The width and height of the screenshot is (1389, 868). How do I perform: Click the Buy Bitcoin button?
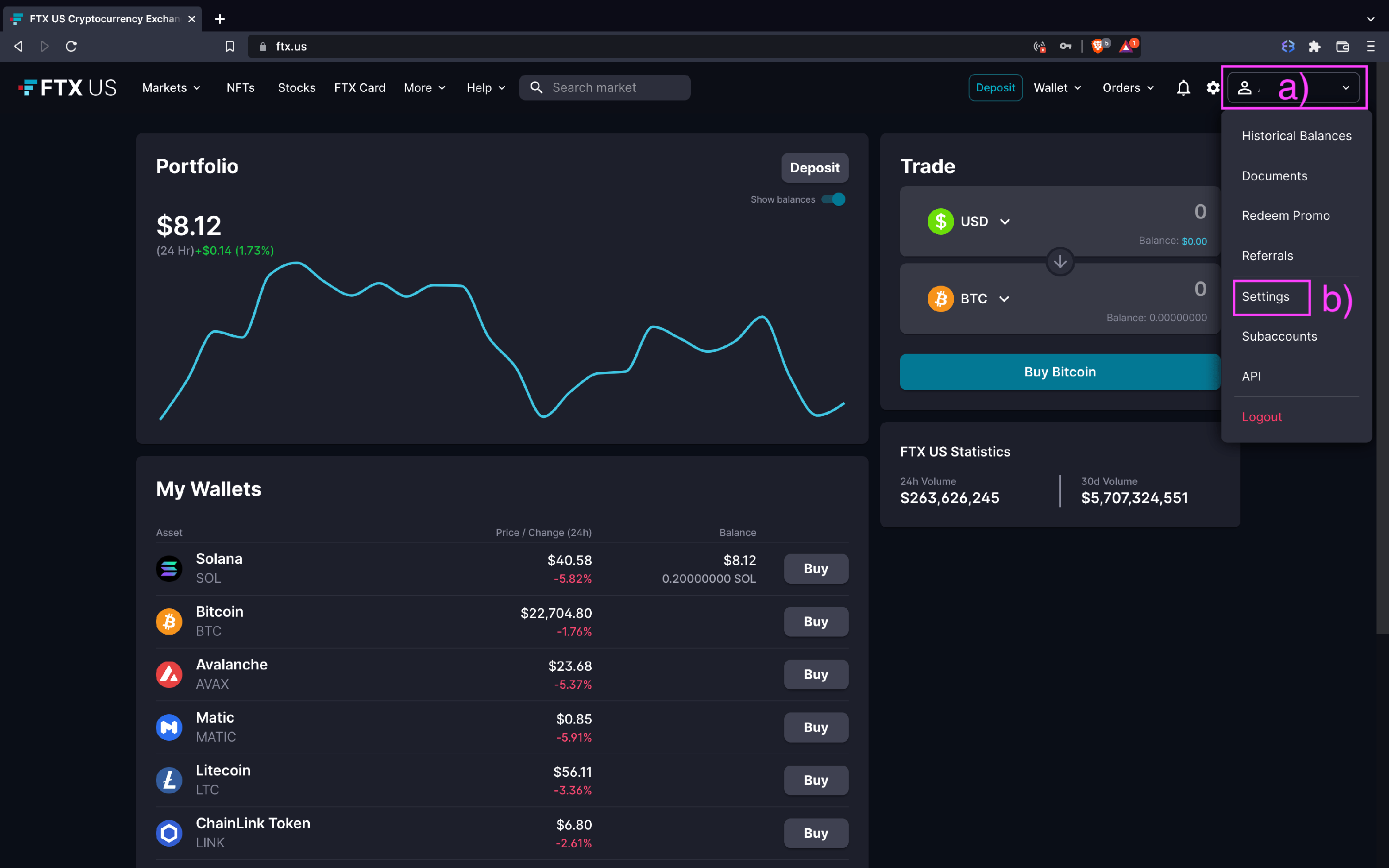pyautogui.click(x=1059, y=372)
